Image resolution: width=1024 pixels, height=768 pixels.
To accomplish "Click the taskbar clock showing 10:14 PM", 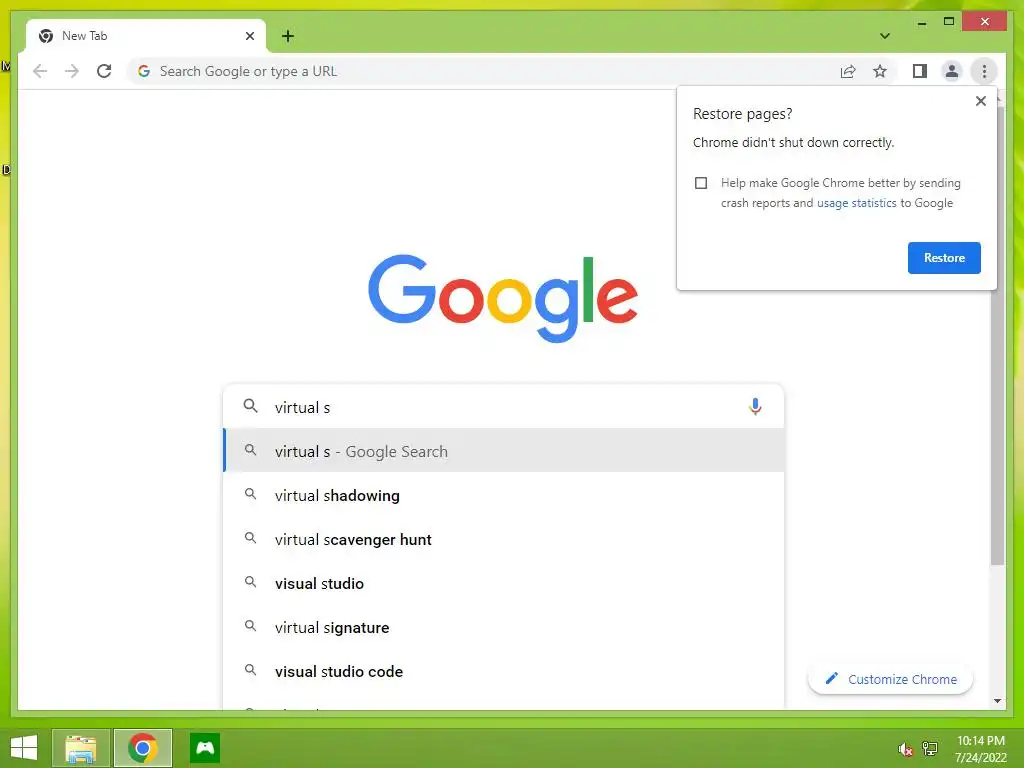I will [981, 749].
